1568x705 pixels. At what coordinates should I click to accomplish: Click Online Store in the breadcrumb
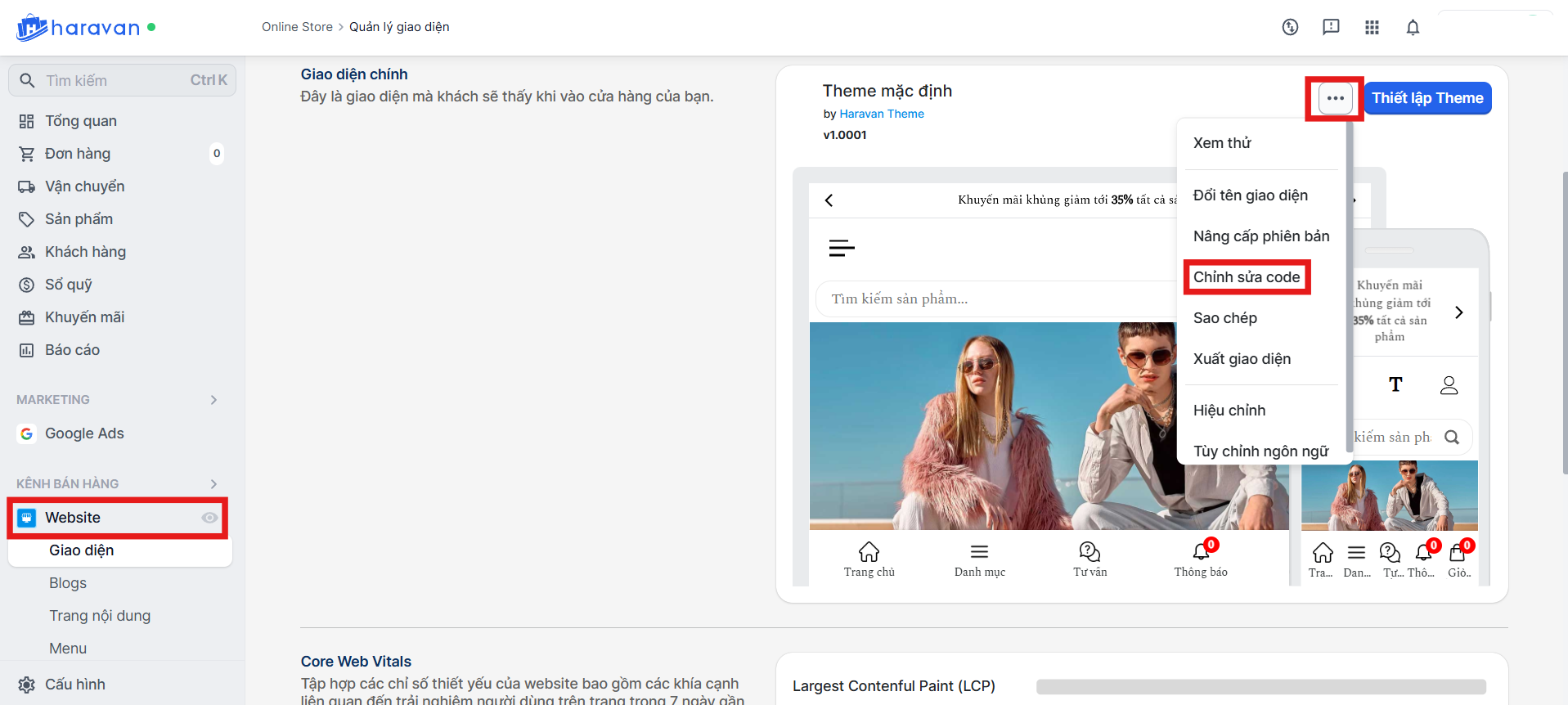[x=297, y=27]
